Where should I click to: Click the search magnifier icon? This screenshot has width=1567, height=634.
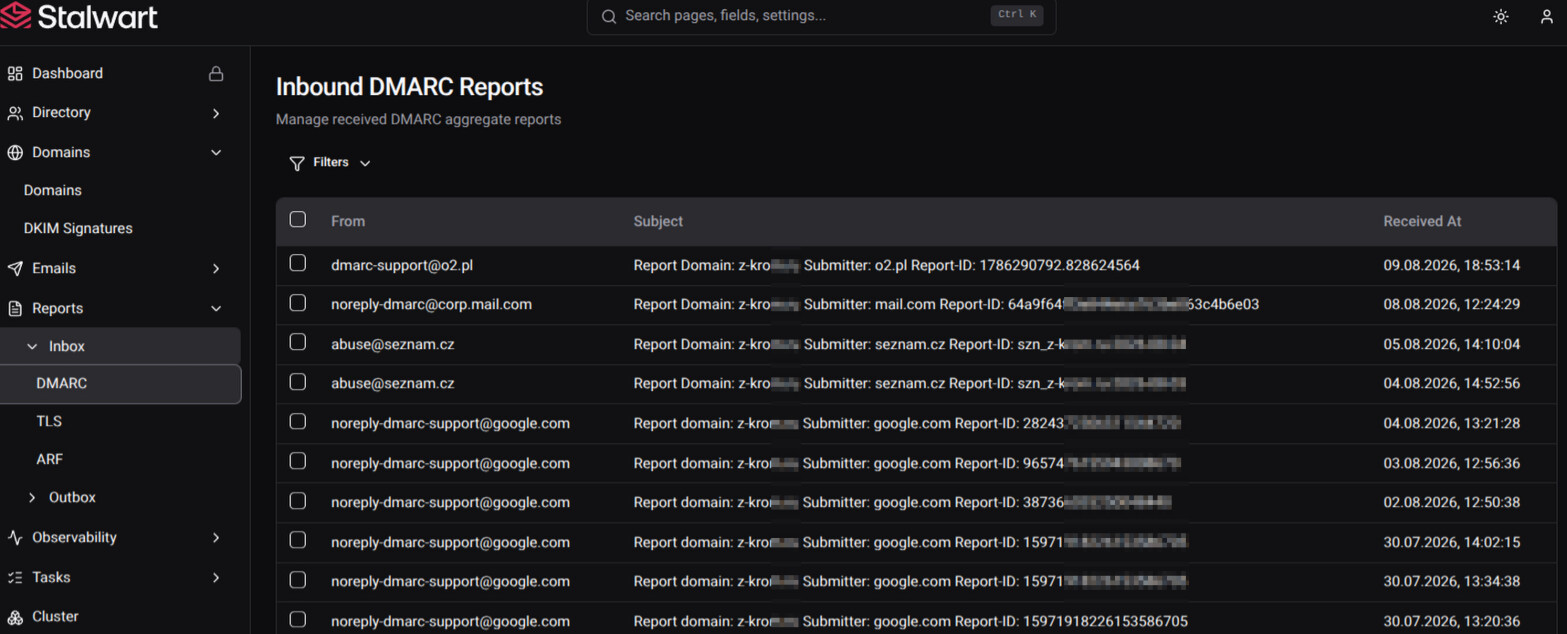608,17
